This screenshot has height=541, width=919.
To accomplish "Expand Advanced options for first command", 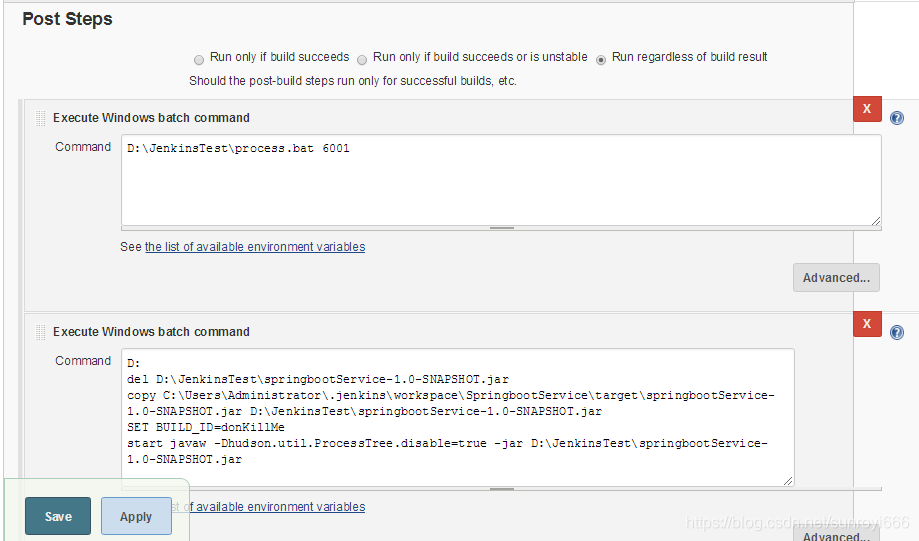I will point(836,278).
